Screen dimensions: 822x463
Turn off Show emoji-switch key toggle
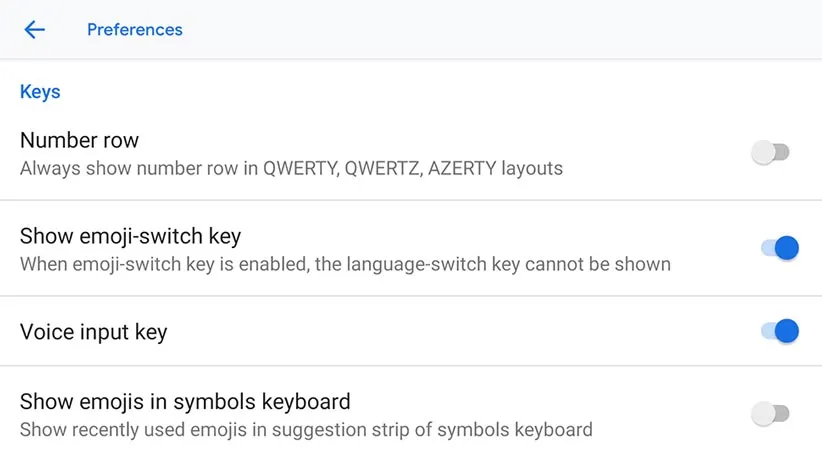click(x=779, y=248)
